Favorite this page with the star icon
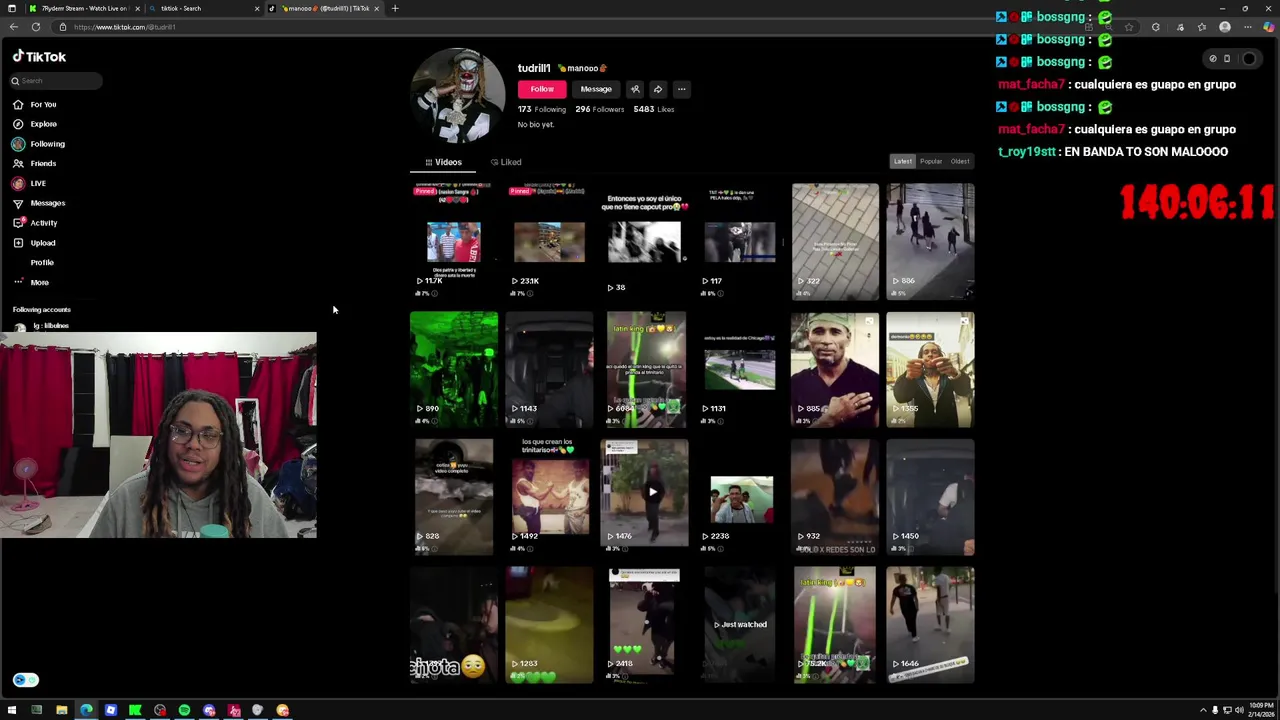This screenshot has height=720, width=1280. click(x=1129, y=27)
